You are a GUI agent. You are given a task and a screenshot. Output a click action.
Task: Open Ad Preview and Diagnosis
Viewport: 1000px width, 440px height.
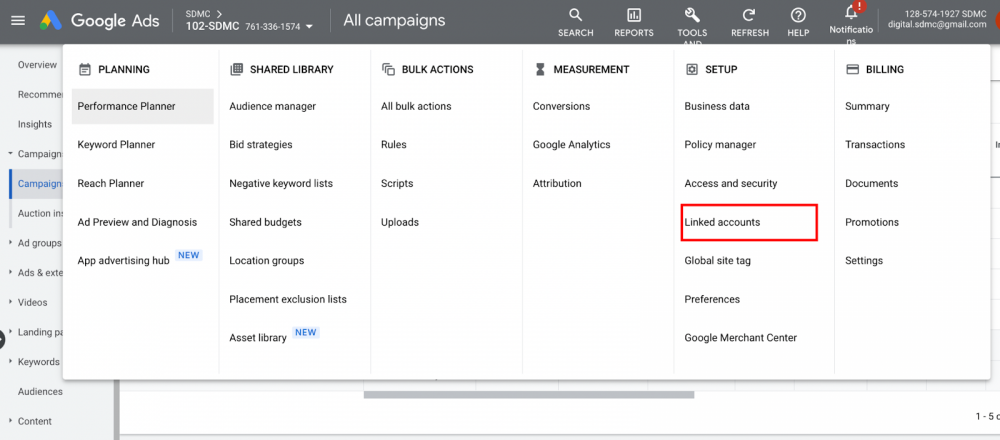pos(137,223)
